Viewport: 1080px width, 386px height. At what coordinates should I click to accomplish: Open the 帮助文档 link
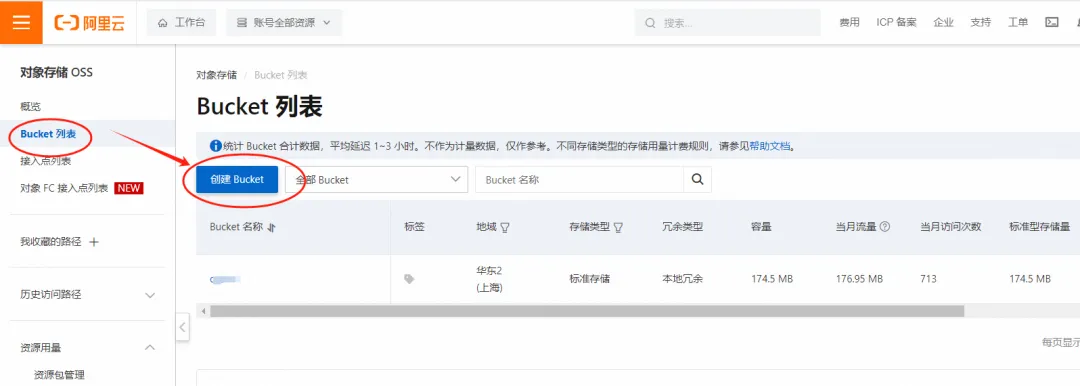click(769, 146)
